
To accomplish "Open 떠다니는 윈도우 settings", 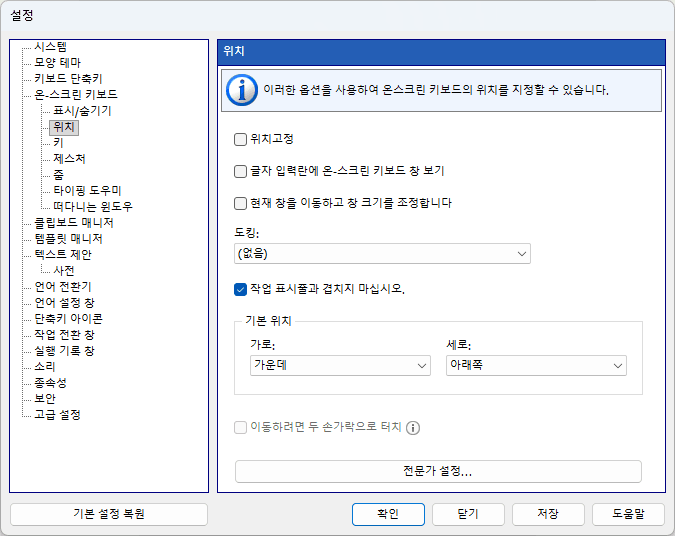I will tap(93, 207).
